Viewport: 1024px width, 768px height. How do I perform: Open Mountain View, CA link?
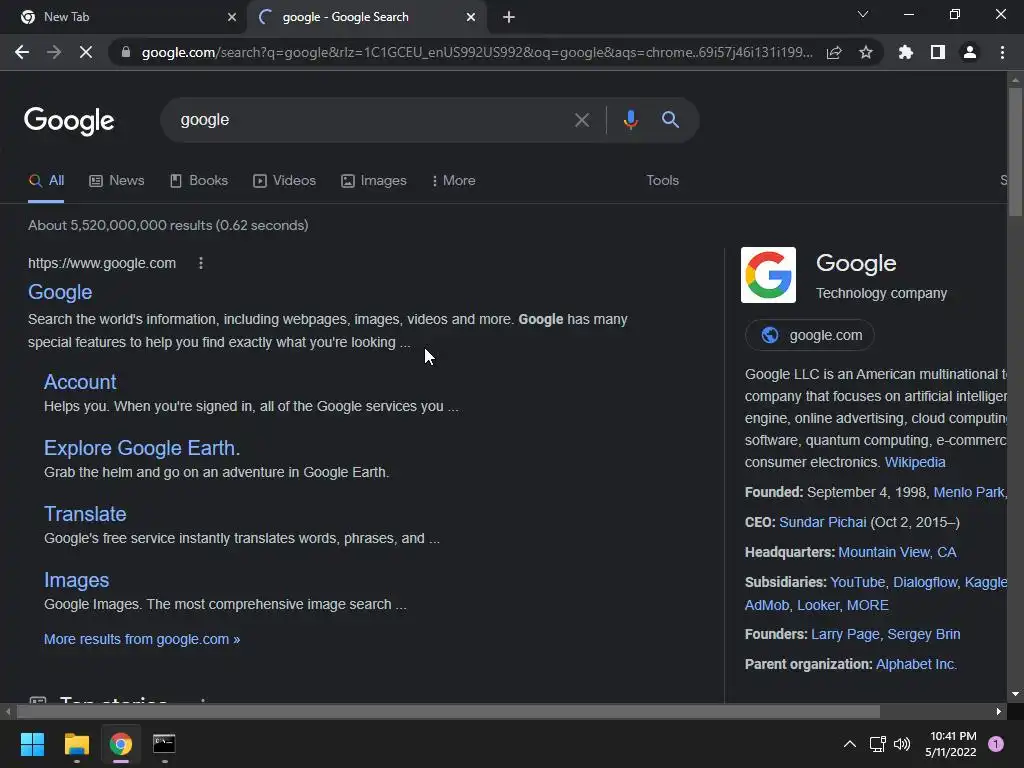[x=897, y=552]
